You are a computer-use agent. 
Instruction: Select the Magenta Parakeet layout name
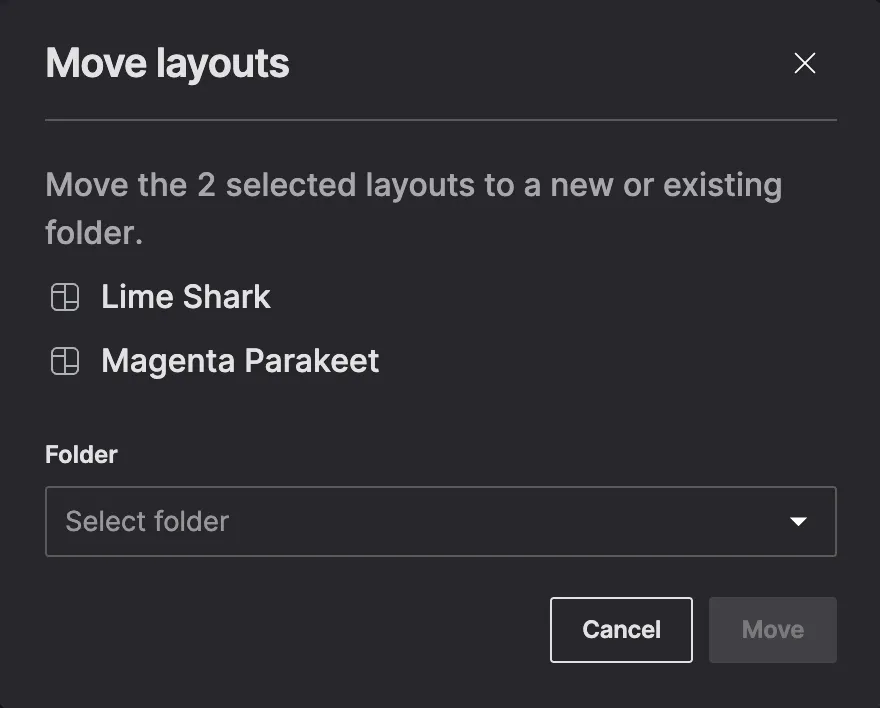pyautogui.click(x=239, y=361)
